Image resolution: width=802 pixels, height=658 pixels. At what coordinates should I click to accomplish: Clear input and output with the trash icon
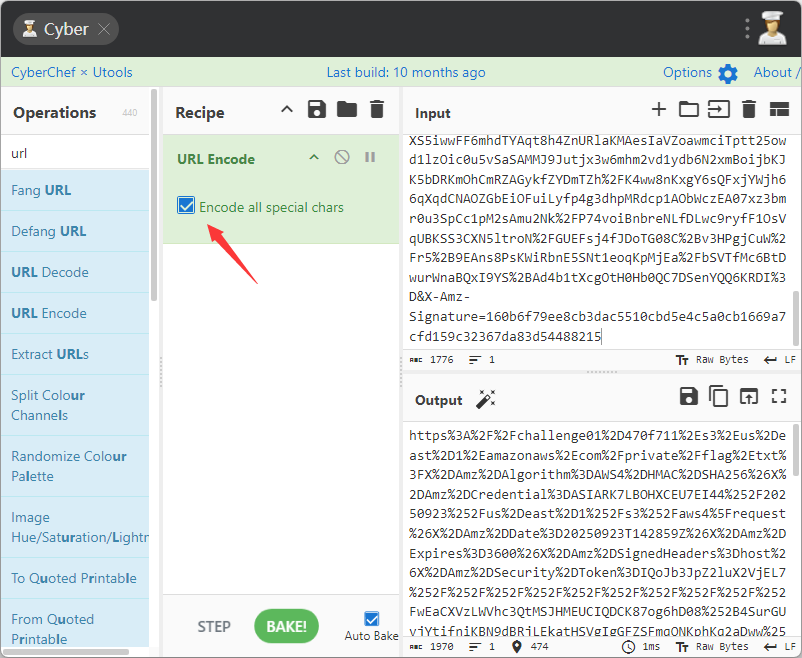748,110
